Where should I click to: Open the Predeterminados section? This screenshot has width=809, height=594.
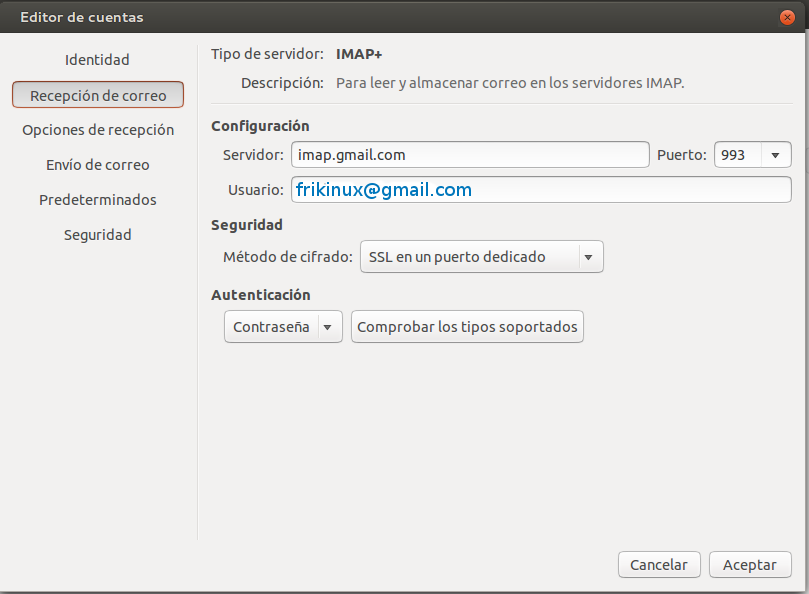click(x=98, y=200)
